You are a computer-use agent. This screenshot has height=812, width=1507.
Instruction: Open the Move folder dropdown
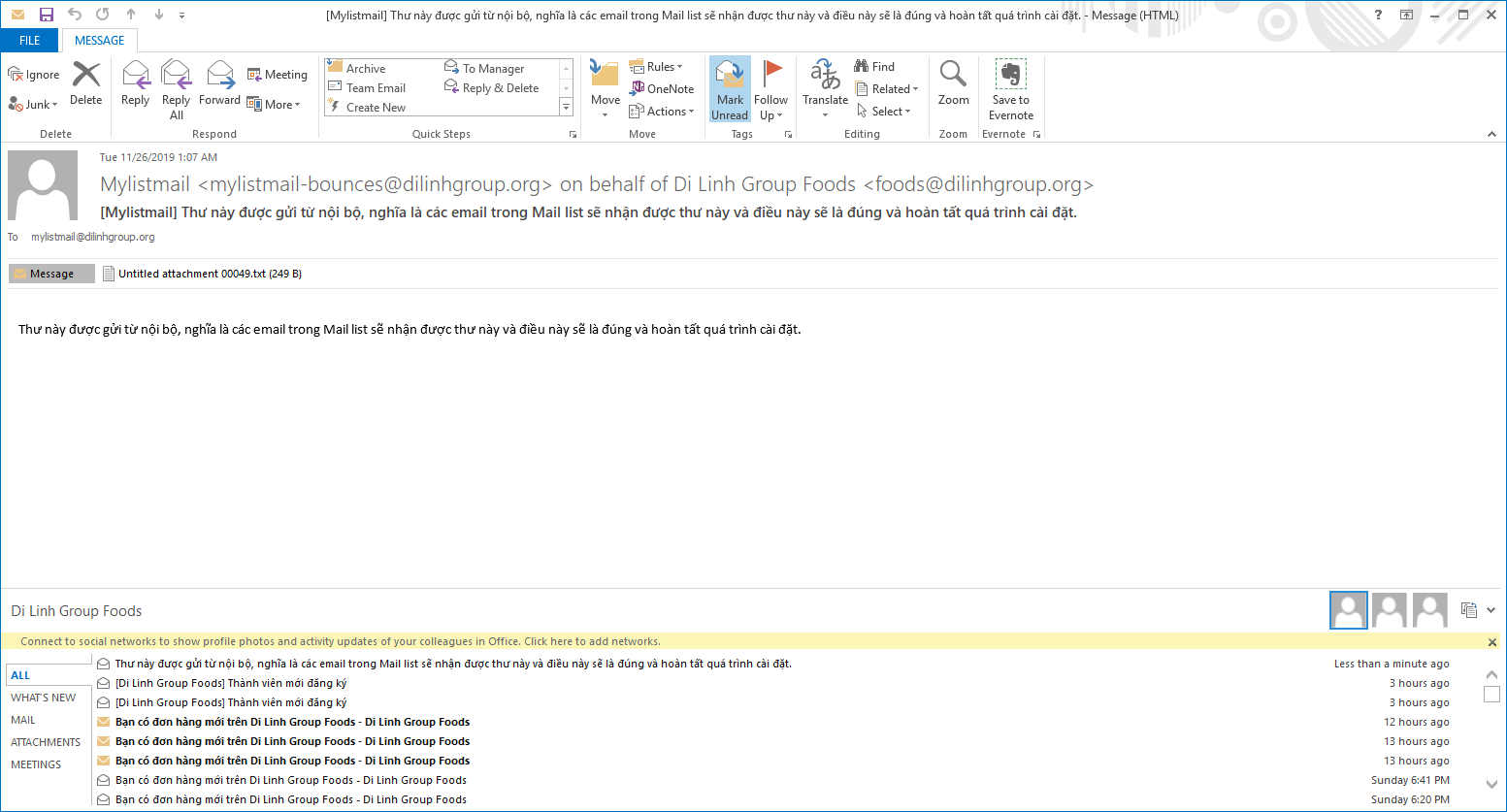(x=605, y=88)
